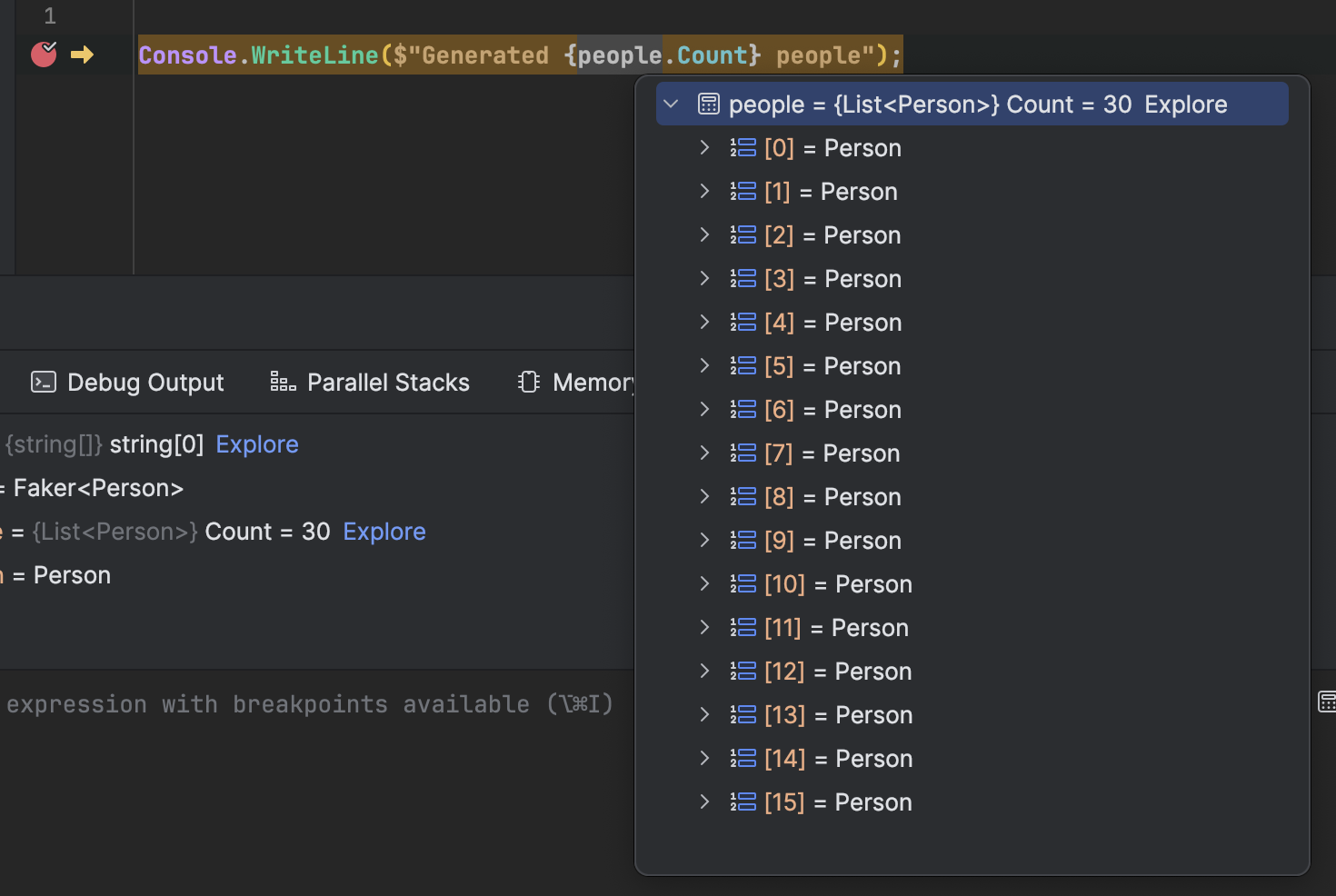Click the calculator icon at evaluate field edge
The width and height of the screenshot is (1336, 896).
point(1328,702)
